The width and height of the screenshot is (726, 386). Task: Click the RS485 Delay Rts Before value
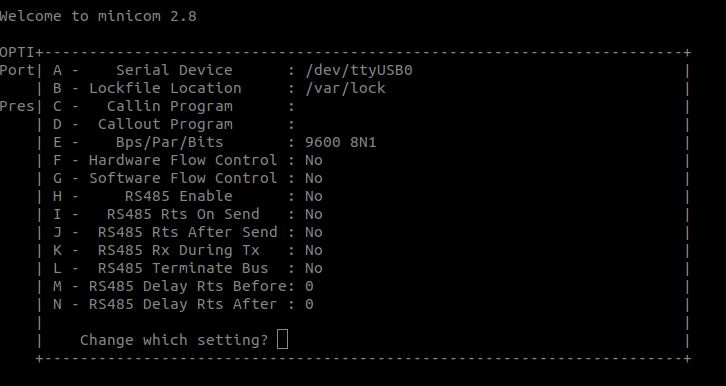pyautogui.click(x=309, y=286)
